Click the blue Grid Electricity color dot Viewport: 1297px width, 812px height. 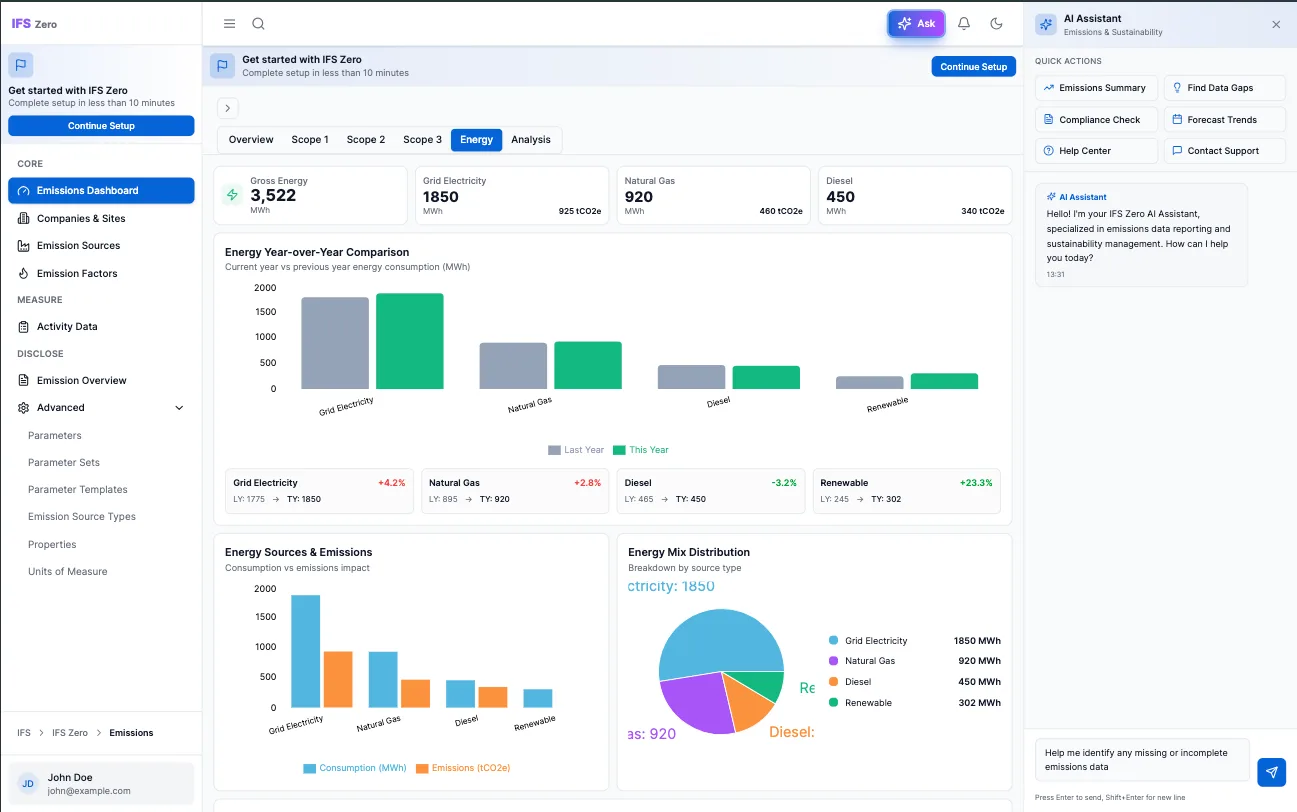click(x=836, y=640)
